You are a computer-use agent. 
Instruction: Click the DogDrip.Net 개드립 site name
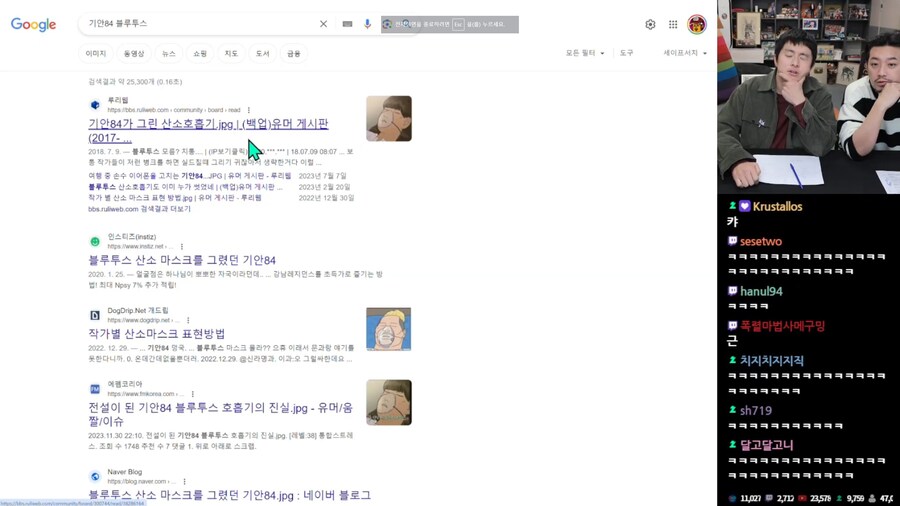(x=138, y=310)
